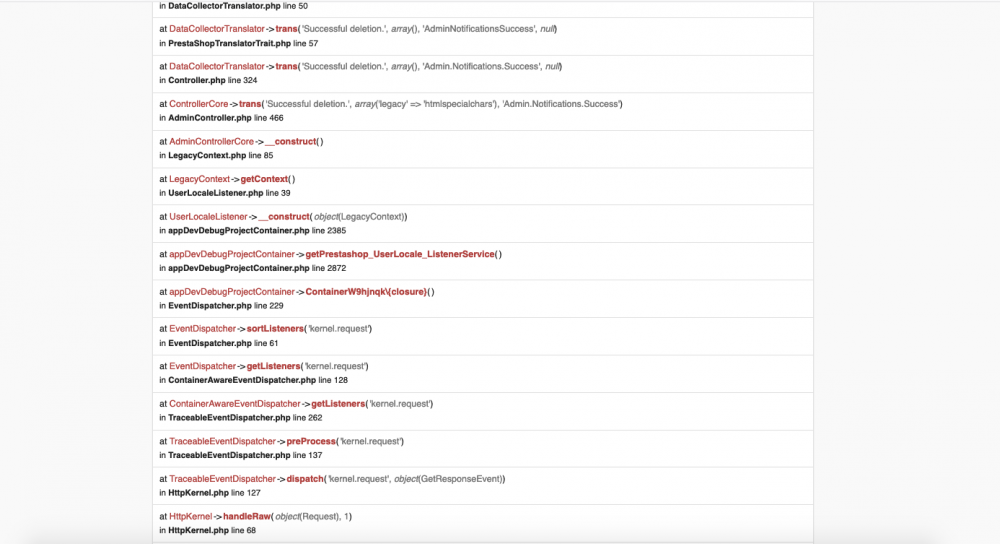Click the AdminControllerCore class name
The height and width of the screenshot is (544, 1000).
coord(211,142)
